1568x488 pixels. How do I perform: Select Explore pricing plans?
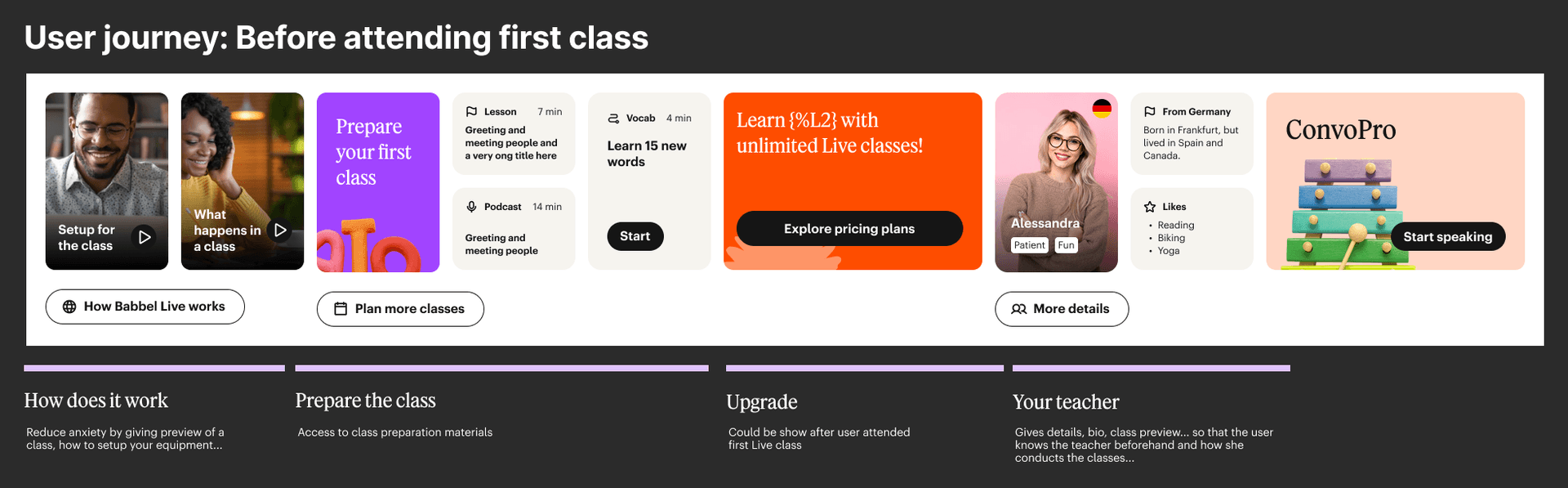tap(849, 229)
